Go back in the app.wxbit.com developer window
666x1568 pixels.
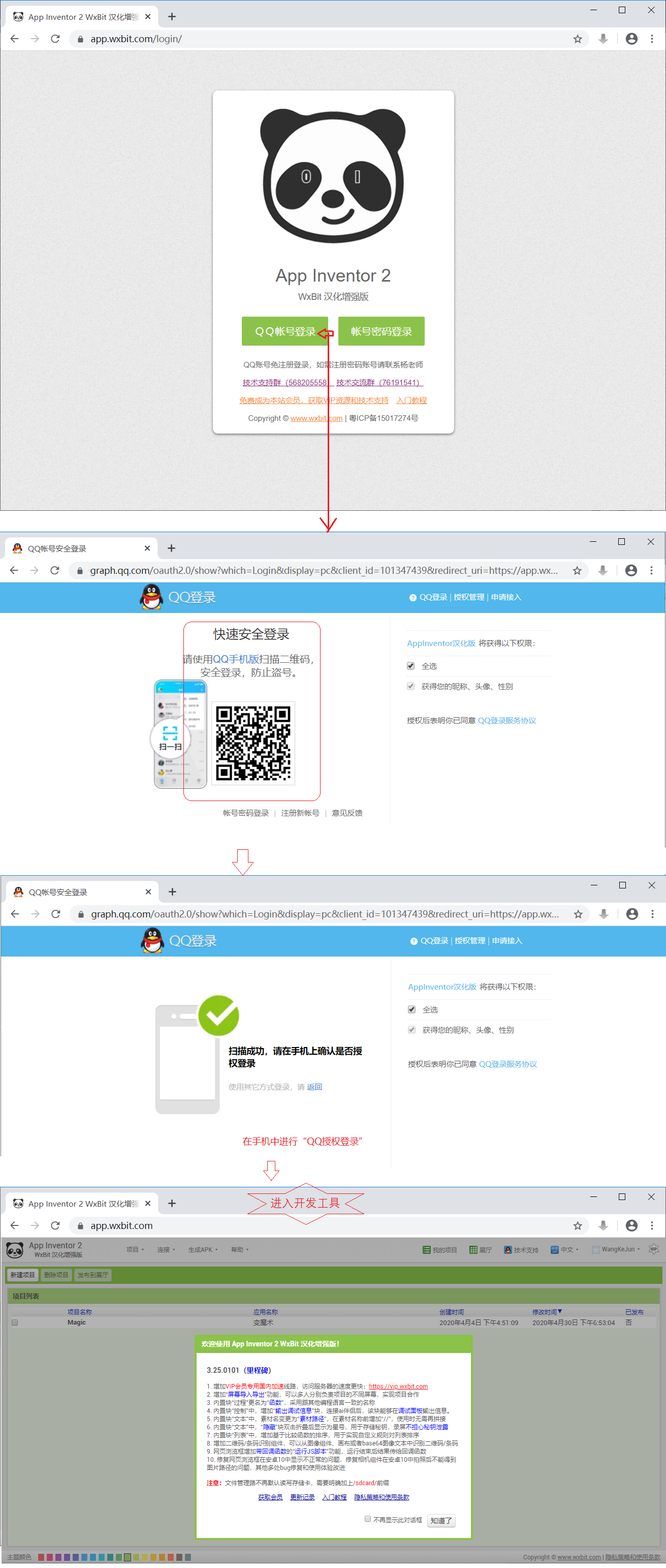(15, 1226)
